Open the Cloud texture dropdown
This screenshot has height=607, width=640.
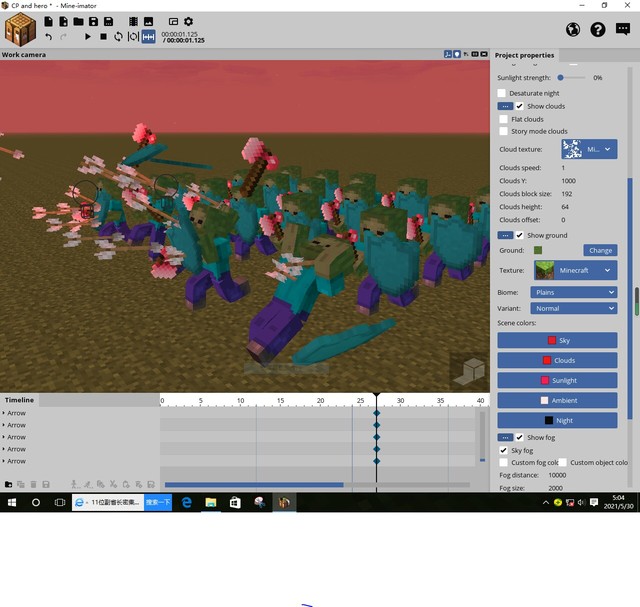tap(589, 149)
